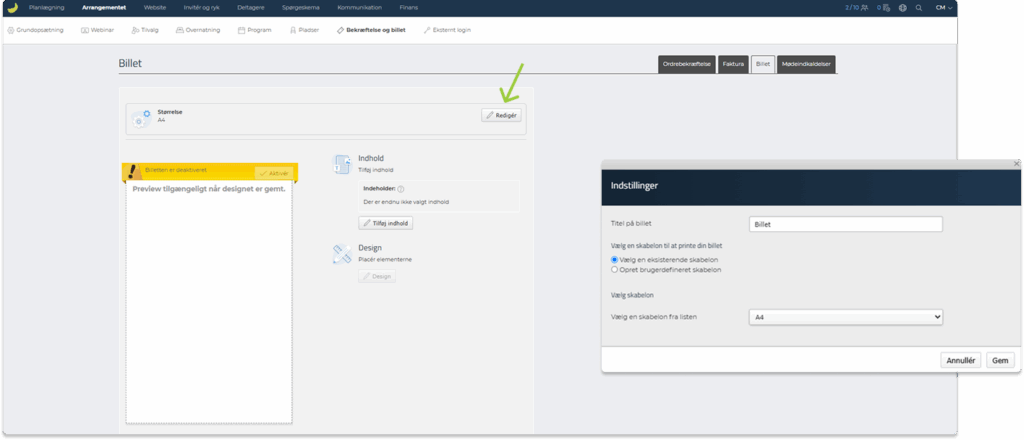Click the Indhold document icon

click(341, 162)
